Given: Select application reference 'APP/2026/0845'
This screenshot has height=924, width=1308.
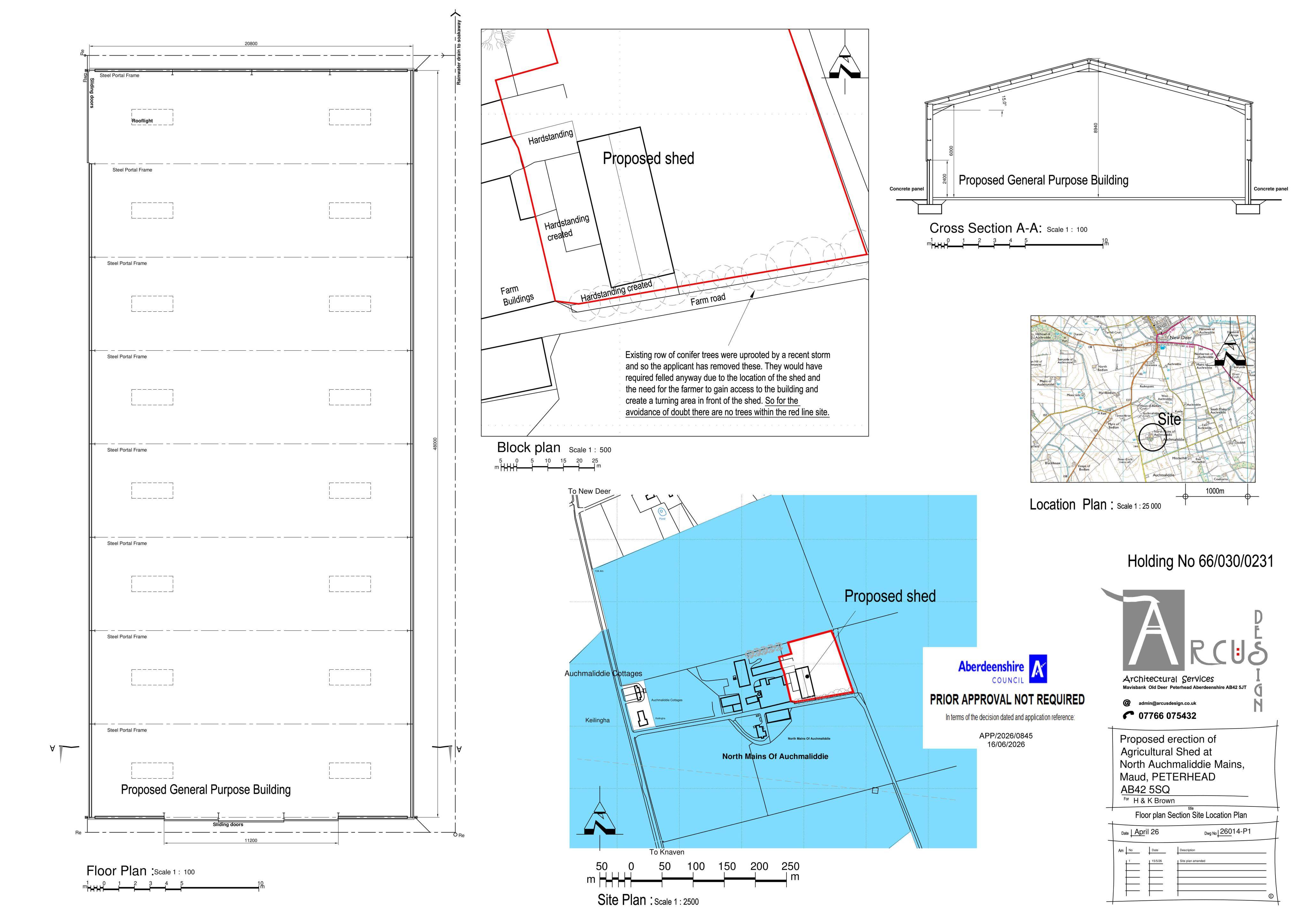Looking at the screenshot, I should click(x=1006, y=736).
